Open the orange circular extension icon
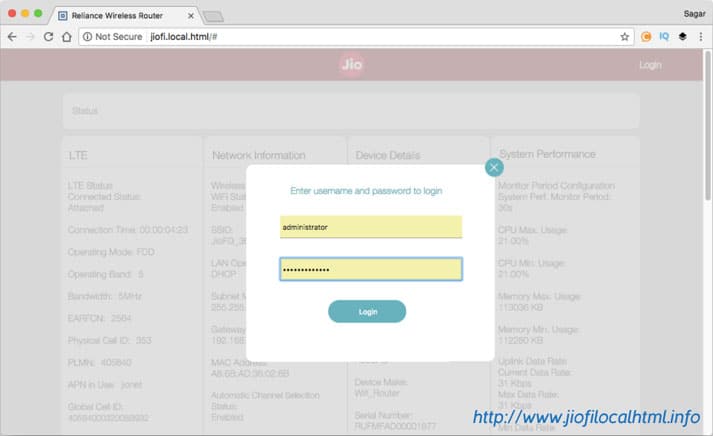713x436 pixels. (x=646, y=37)
